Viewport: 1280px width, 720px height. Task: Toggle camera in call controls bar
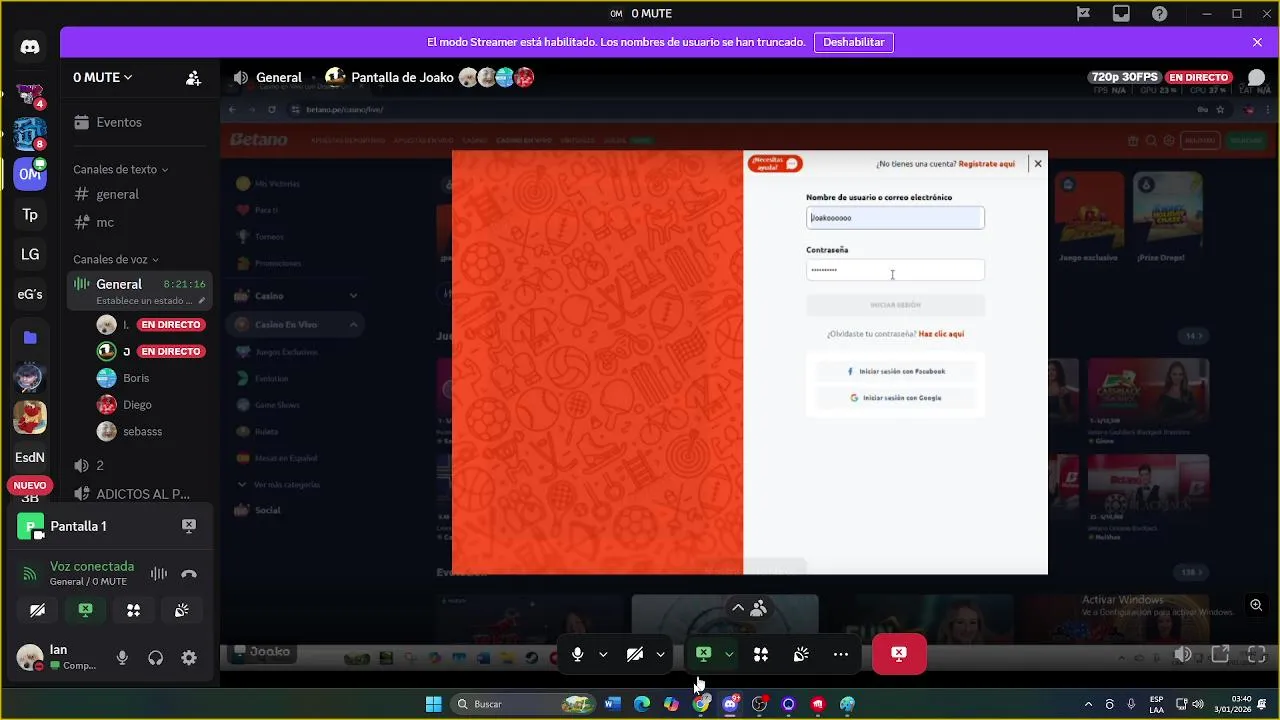(x=634, y=654)
